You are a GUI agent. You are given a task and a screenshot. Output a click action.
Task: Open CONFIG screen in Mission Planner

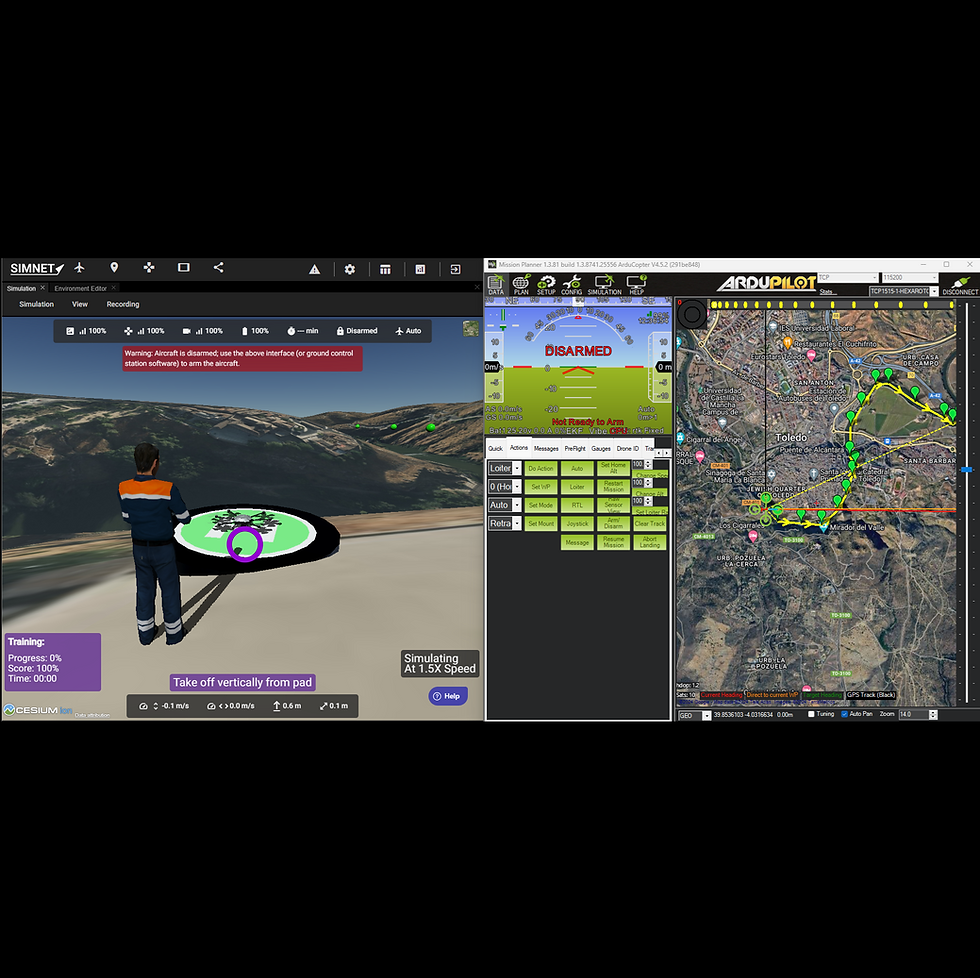click(x=571, y=285)
